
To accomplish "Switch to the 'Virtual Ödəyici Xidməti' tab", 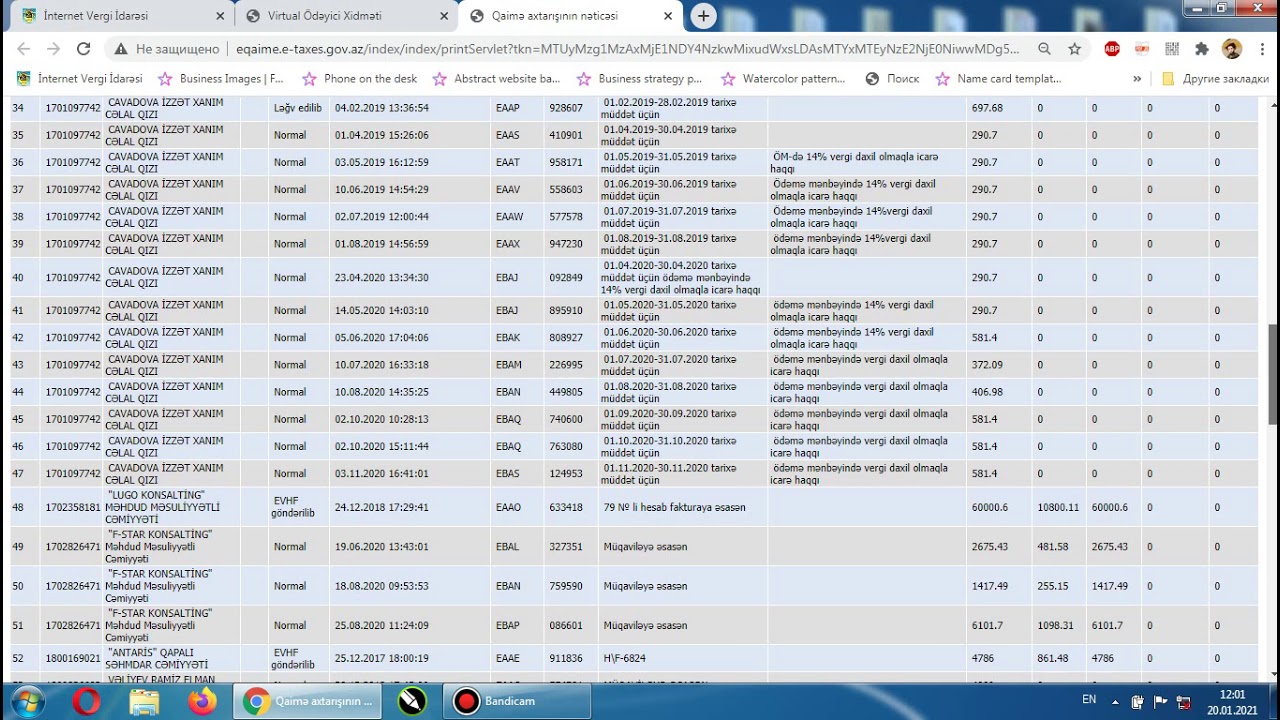I will (346, 16).
